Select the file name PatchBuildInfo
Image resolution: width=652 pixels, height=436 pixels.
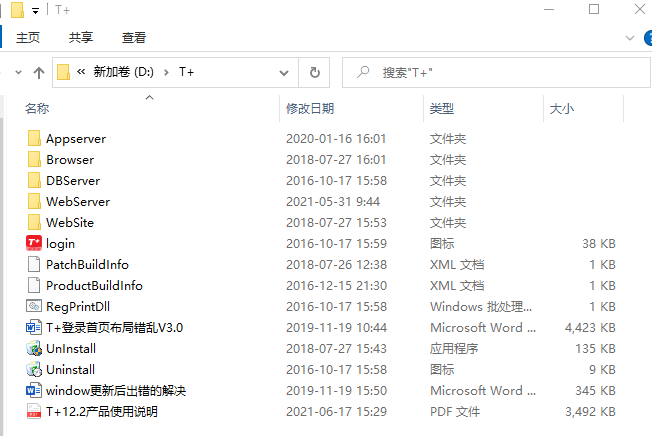(87, 264)
